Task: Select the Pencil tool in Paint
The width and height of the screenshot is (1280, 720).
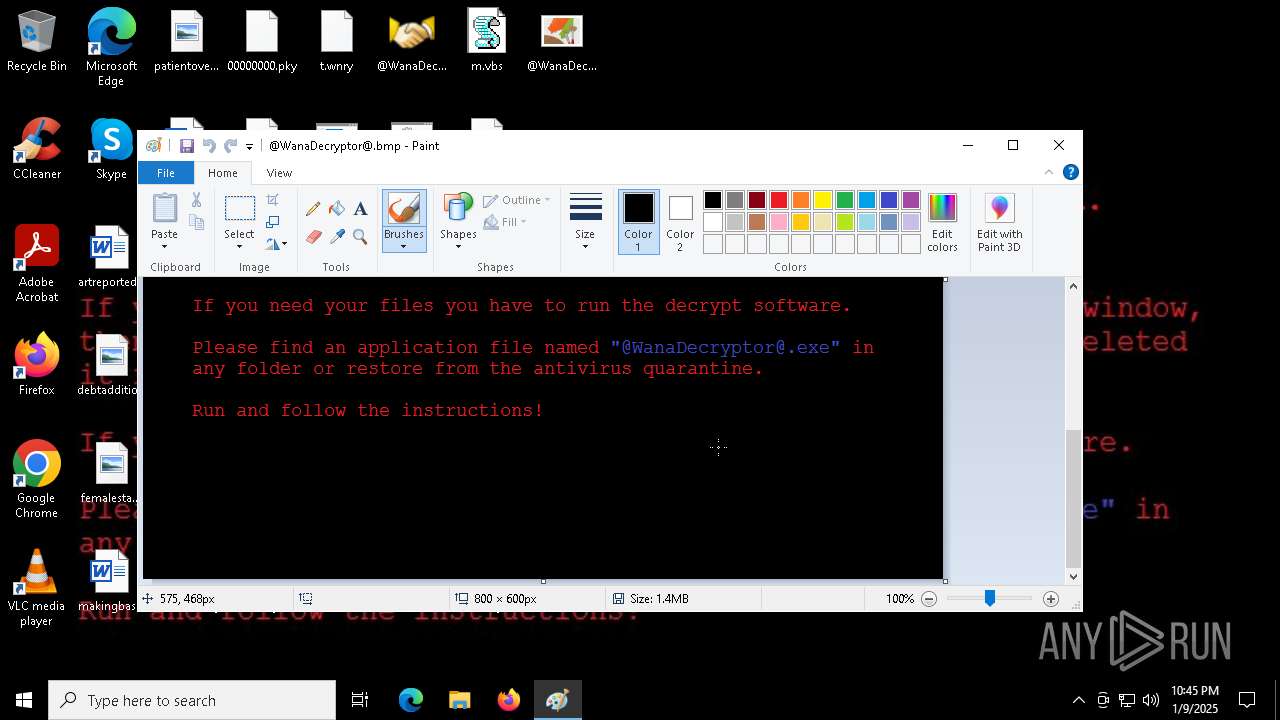Action: [313, 209]
